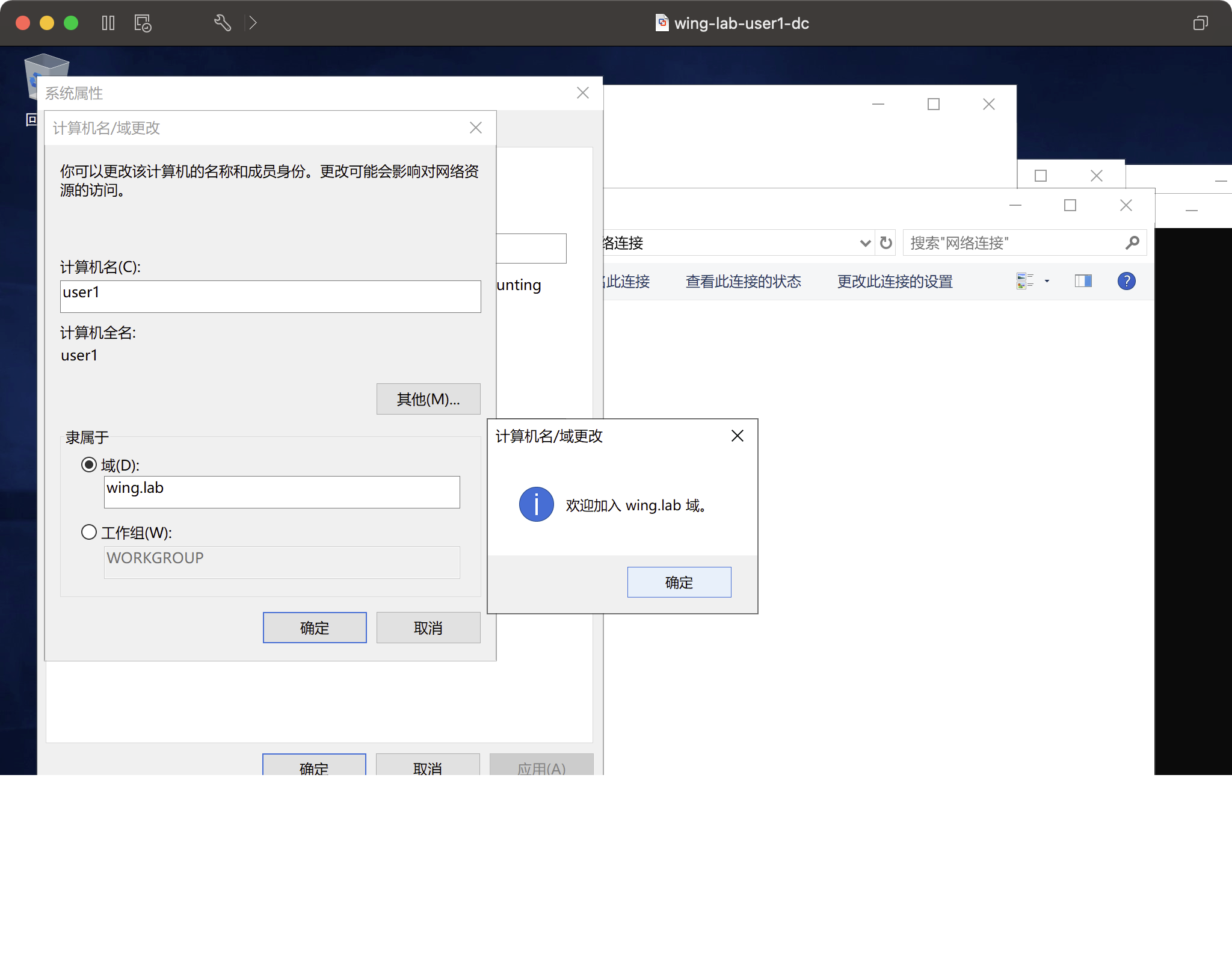
Task: Open VM settings with the wrench icon
Action: pyautogui.click(x=223, y=23)
